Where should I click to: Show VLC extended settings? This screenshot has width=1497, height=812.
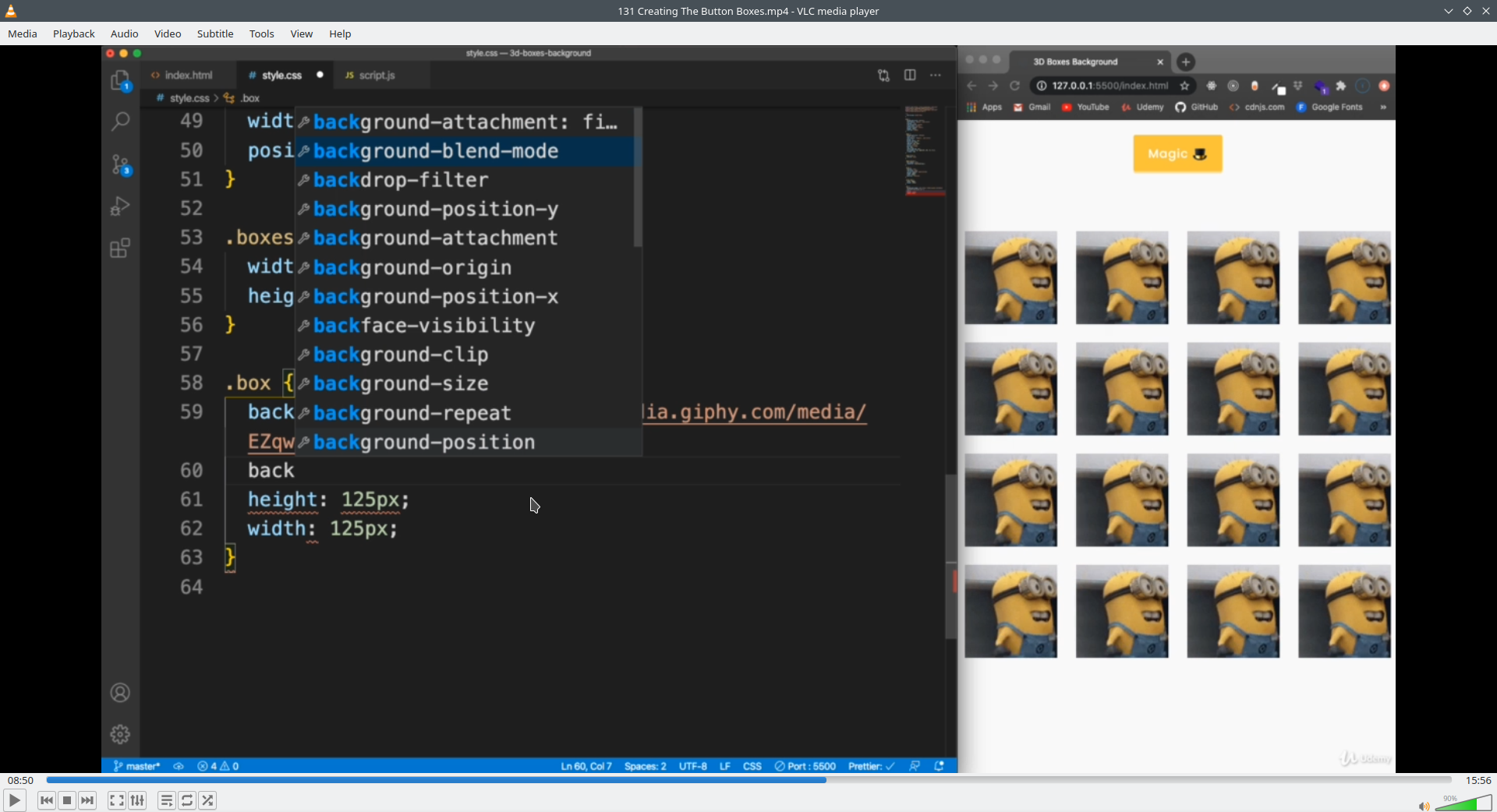click(137, 800)
